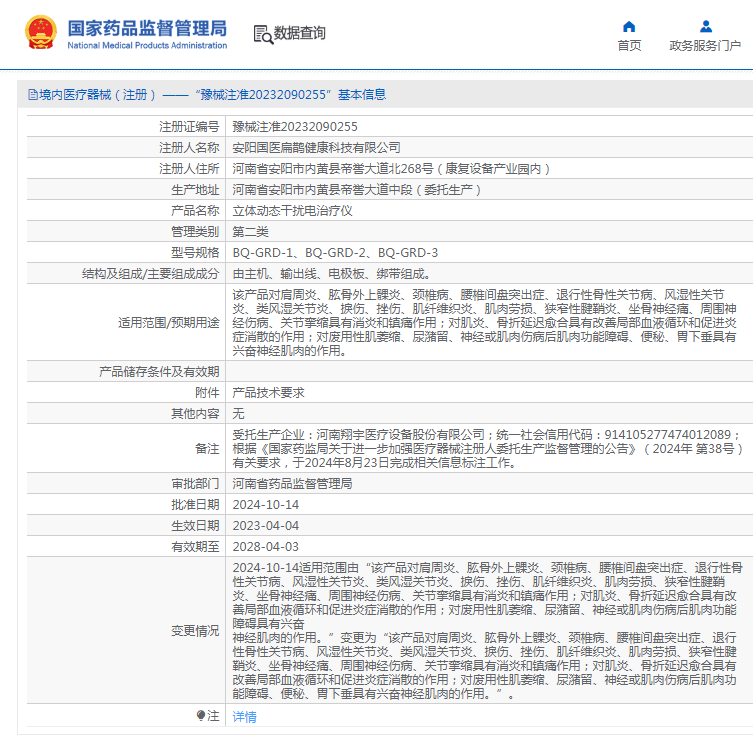Click 由主机、输出线、电极板、绑带组成 cell
The width and height of the screenshot is (753, 735).
pos(331,274)
